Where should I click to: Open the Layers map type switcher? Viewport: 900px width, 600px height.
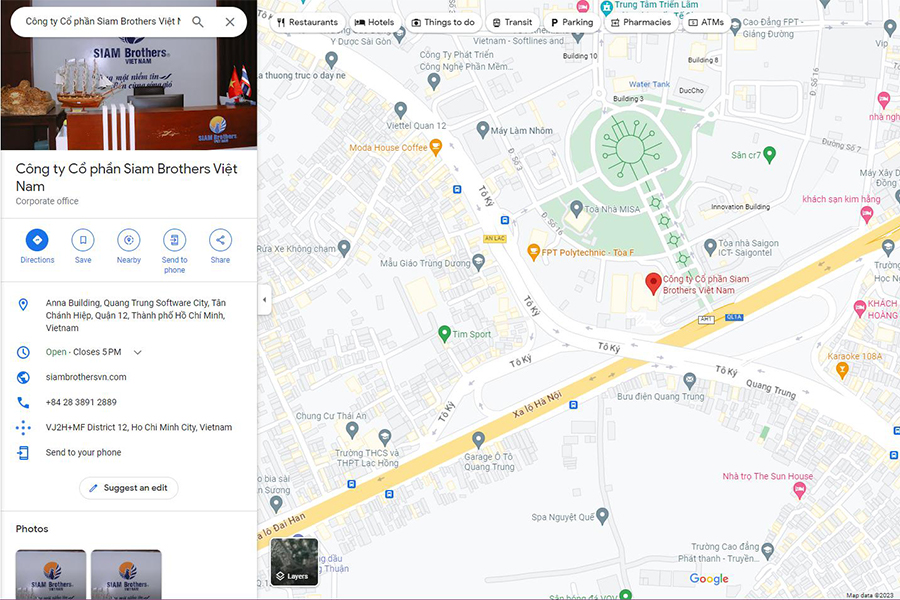(294, 562)
